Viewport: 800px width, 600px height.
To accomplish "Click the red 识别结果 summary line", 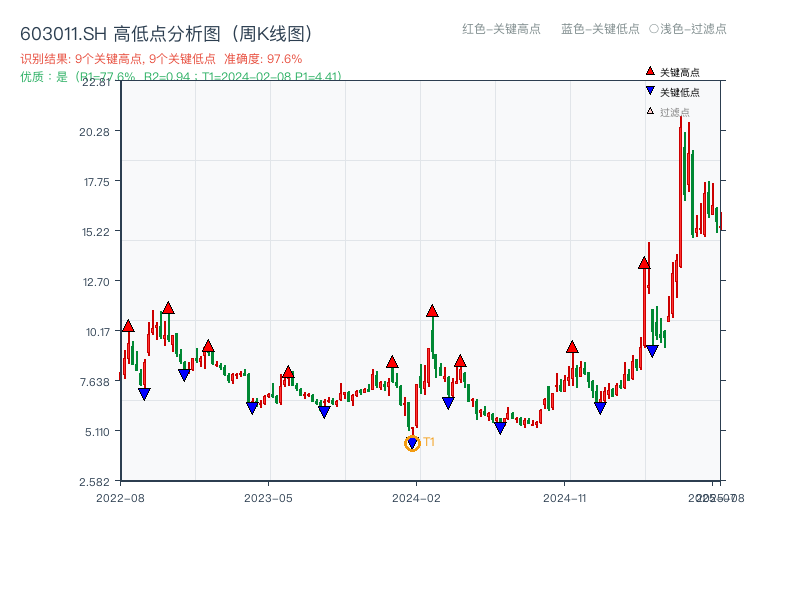I will tap(161, 59).
